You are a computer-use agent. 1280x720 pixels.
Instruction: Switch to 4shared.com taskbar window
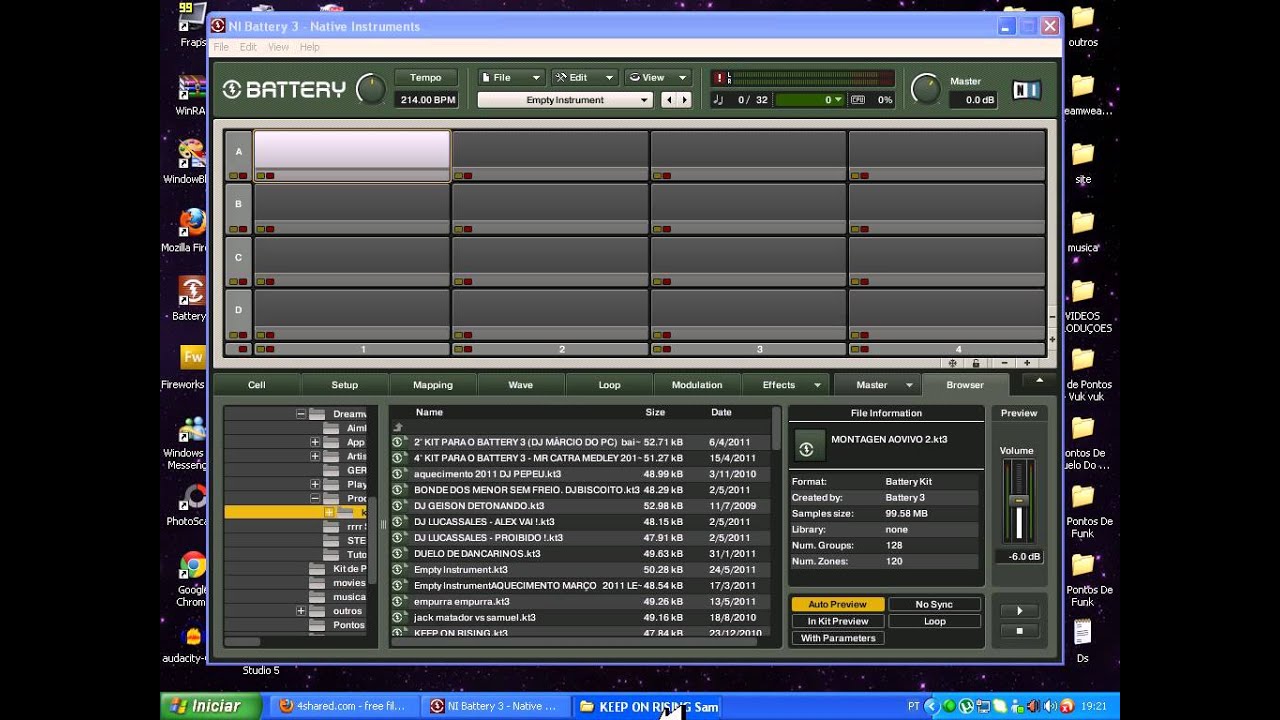345,706
